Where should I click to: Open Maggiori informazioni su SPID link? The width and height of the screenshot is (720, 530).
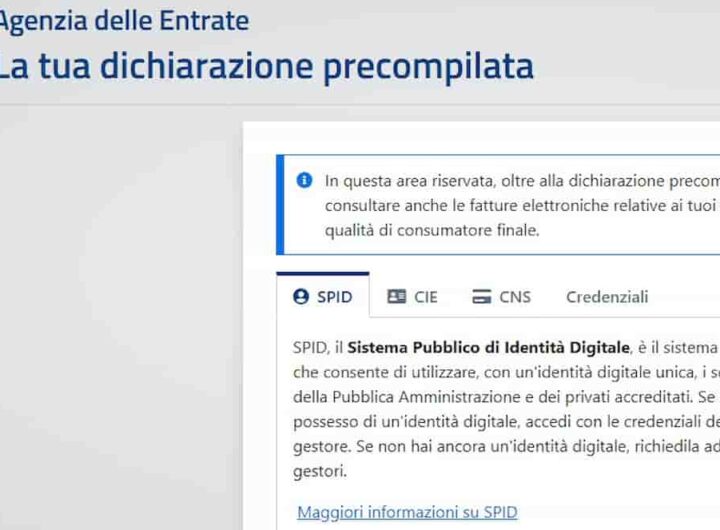pyautogui.click(x=407, y=512)
